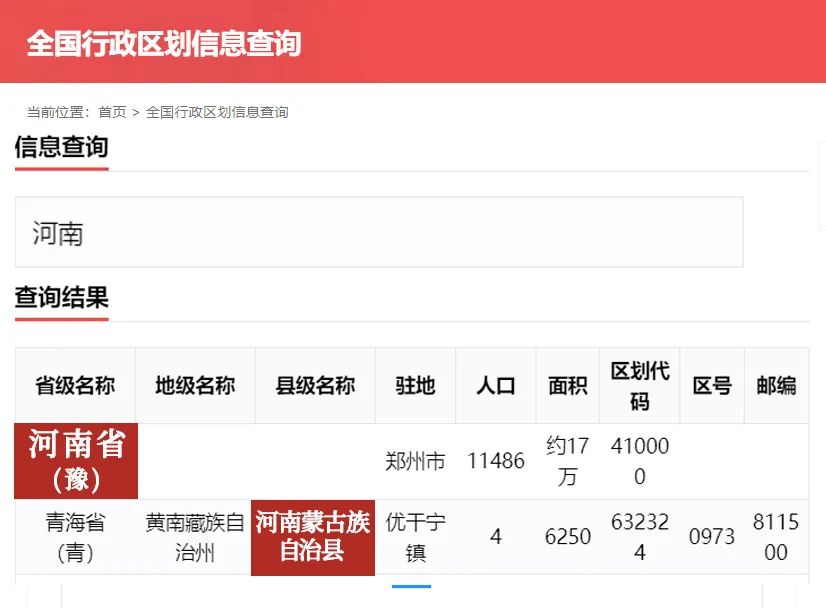Viewport: 826px width, 608px height.
Task: Select the 黄南藏族自治州 cell
Action: coord(195,537)
